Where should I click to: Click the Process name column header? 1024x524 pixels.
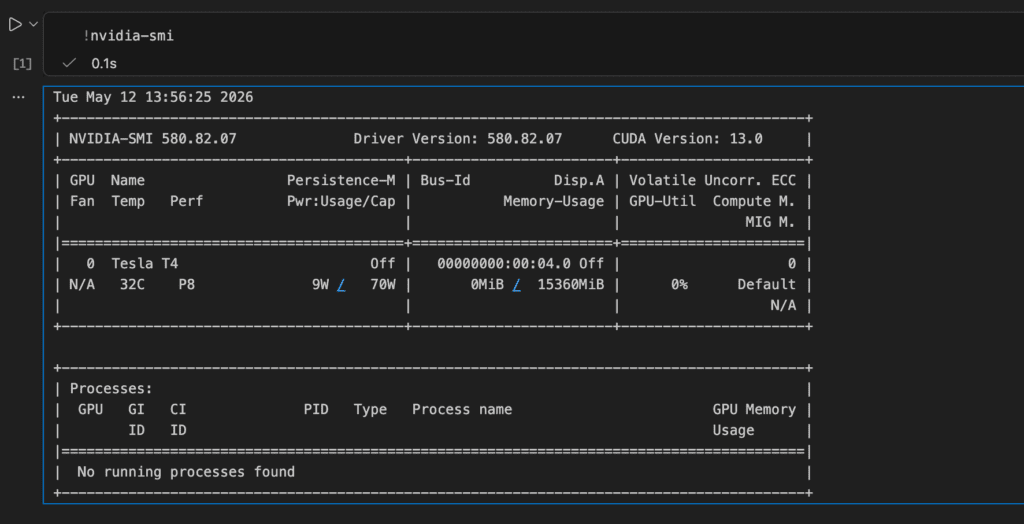462,410
